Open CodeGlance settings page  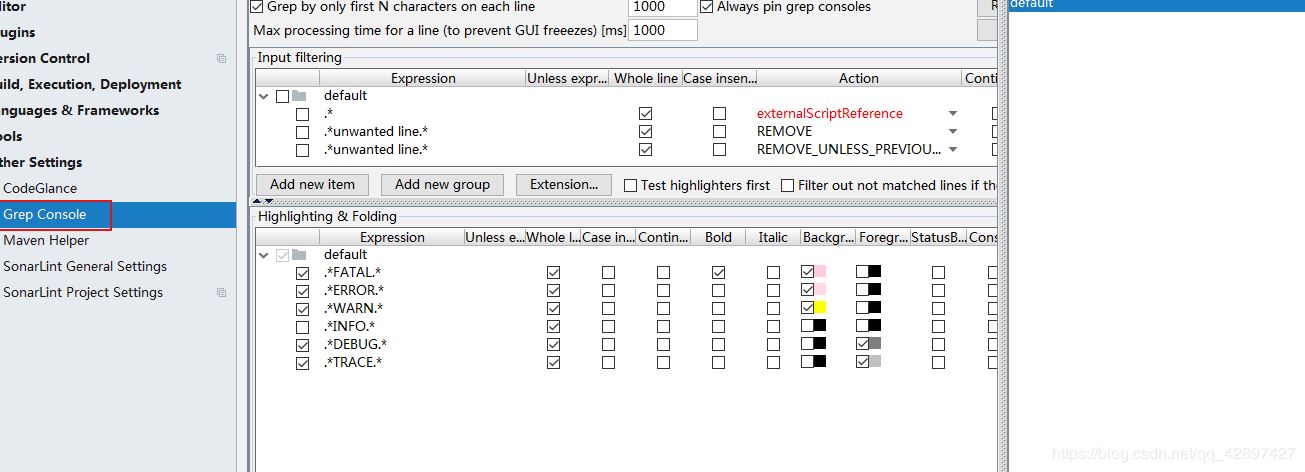pyautogui.click(x=40, y=188)
